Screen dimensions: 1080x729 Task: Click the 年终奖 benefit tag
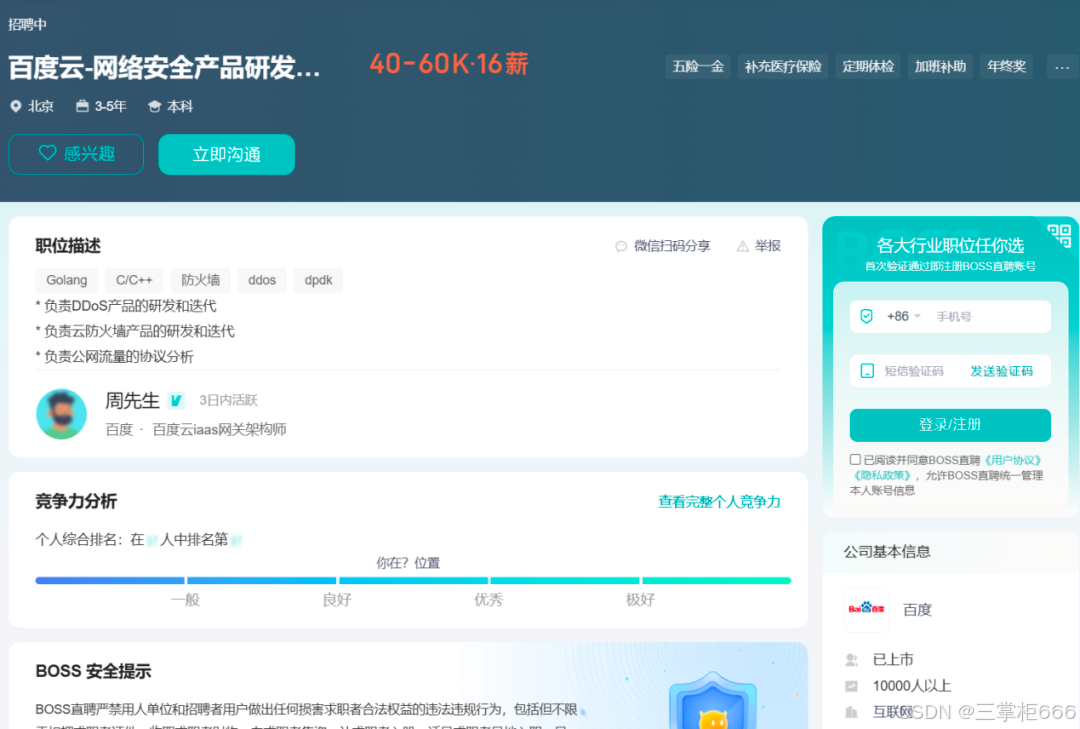tap(1006, 67)
